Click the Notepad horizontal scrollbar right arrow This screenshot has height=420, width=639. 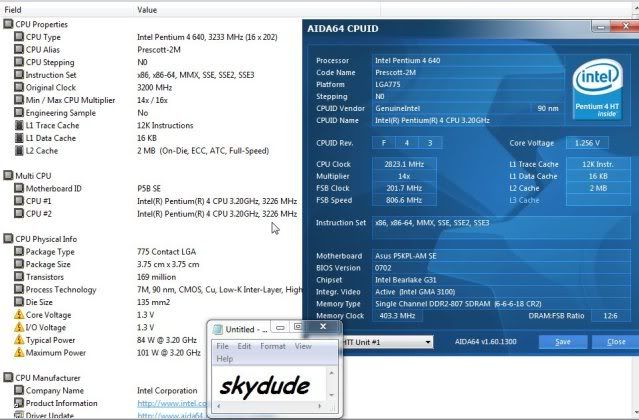320,406
